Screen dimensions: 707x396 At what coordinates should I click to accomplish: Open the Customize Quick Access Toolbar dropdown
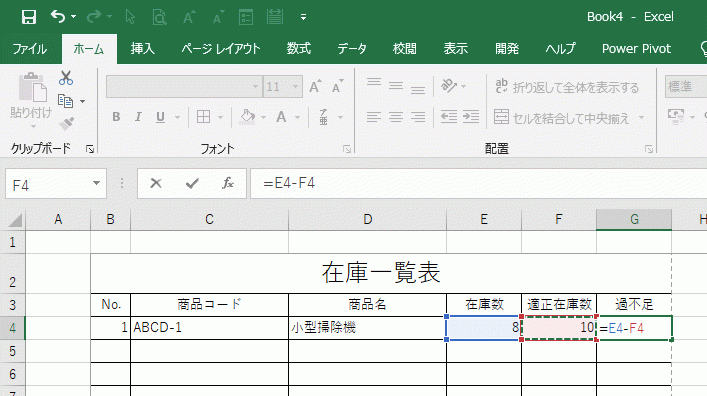(303, 18)
